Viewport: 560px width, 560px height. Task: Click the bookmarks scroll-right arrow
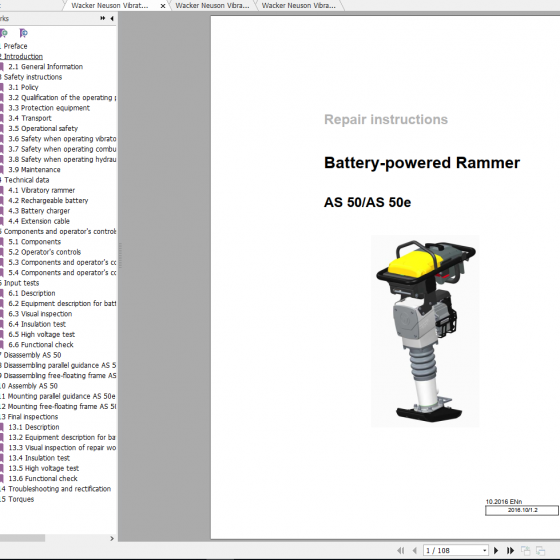coord(112,538)
